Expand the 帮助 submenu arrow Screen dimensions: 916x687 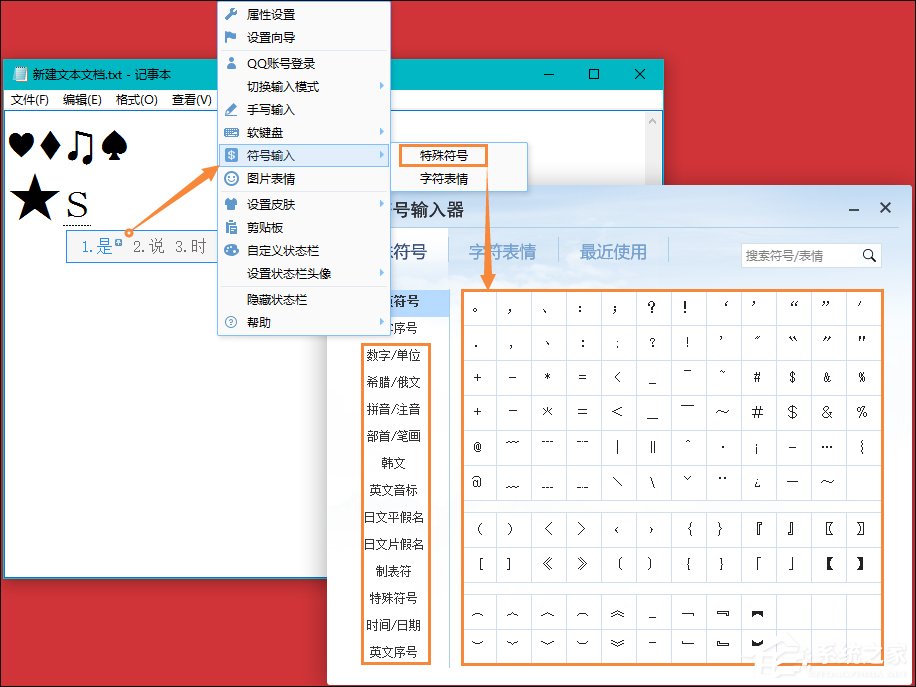tap(381, 322)
